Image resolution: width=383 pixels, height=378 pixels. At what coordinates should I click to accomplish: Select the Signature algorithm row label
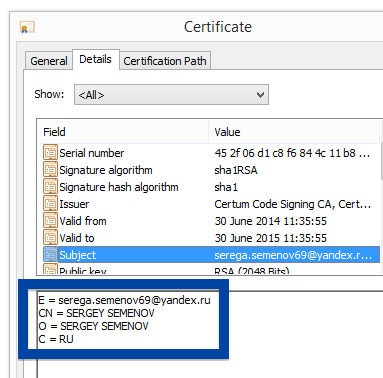point(106,170)
